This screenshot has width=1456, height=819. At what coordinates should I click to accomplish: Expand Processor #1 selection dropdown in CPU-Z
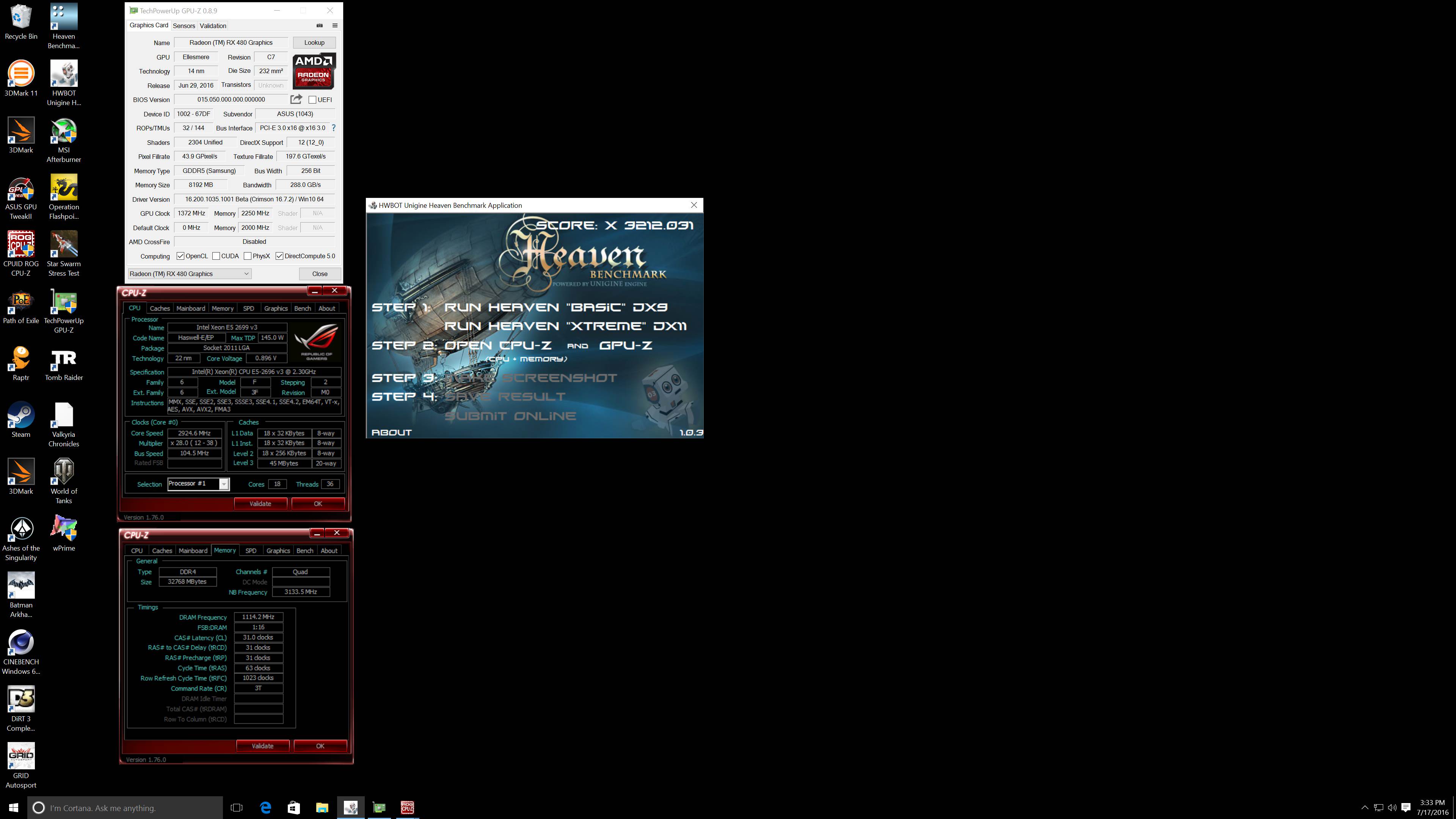tap(224, 484)
